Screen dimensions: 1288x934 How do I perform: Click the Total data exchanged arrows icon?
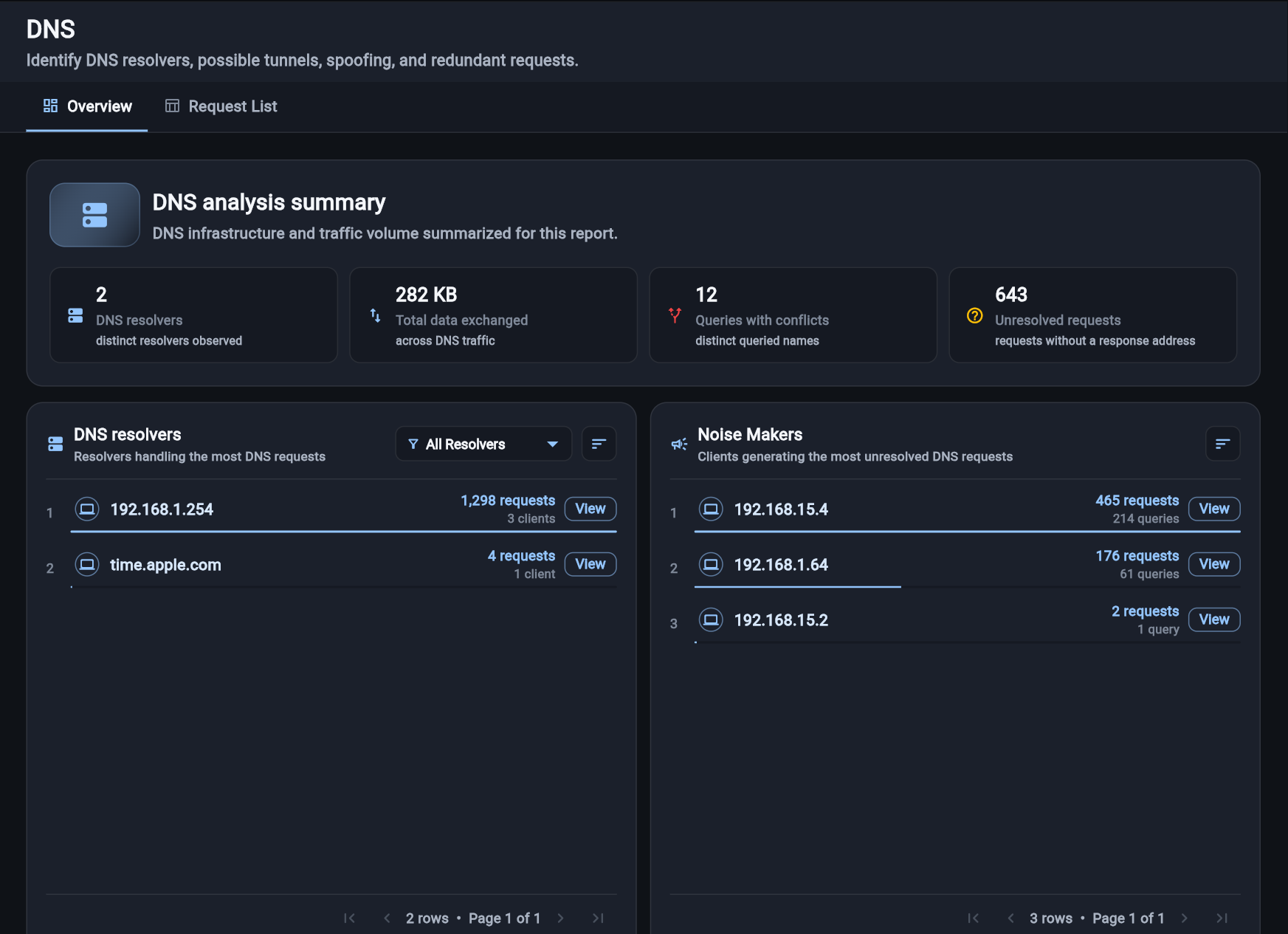click(x=375, y=315)
